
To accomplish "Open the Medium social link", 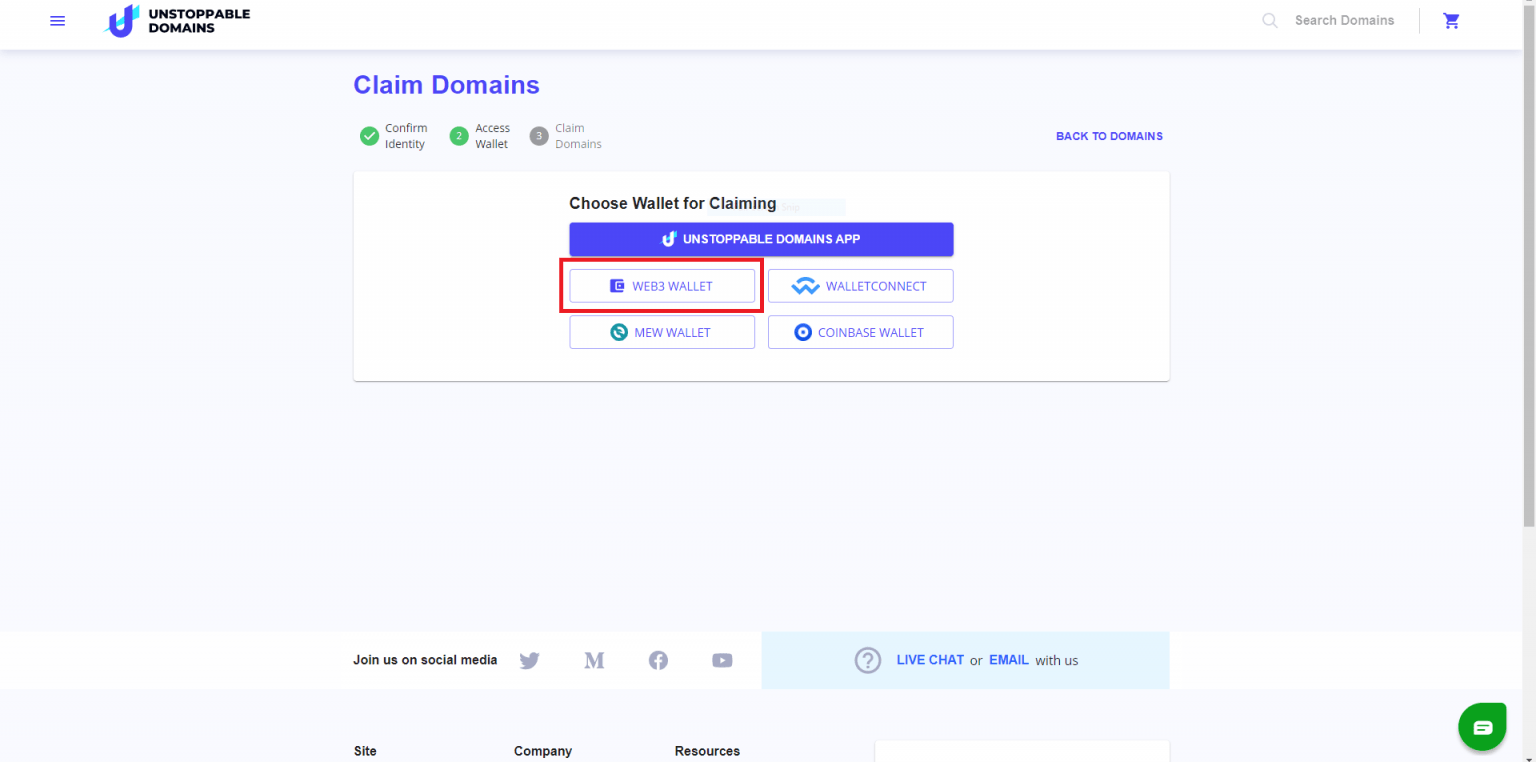I will coord(594,660).
